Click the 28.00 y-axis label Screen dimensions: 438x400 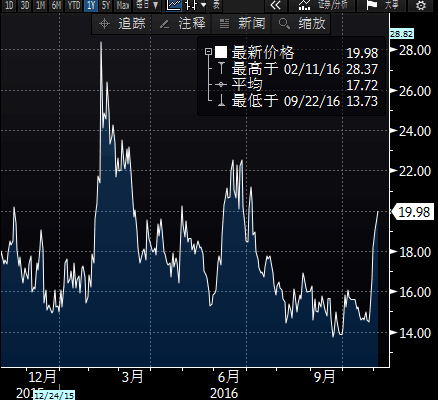pyautogui.click(x=415, y=50)
